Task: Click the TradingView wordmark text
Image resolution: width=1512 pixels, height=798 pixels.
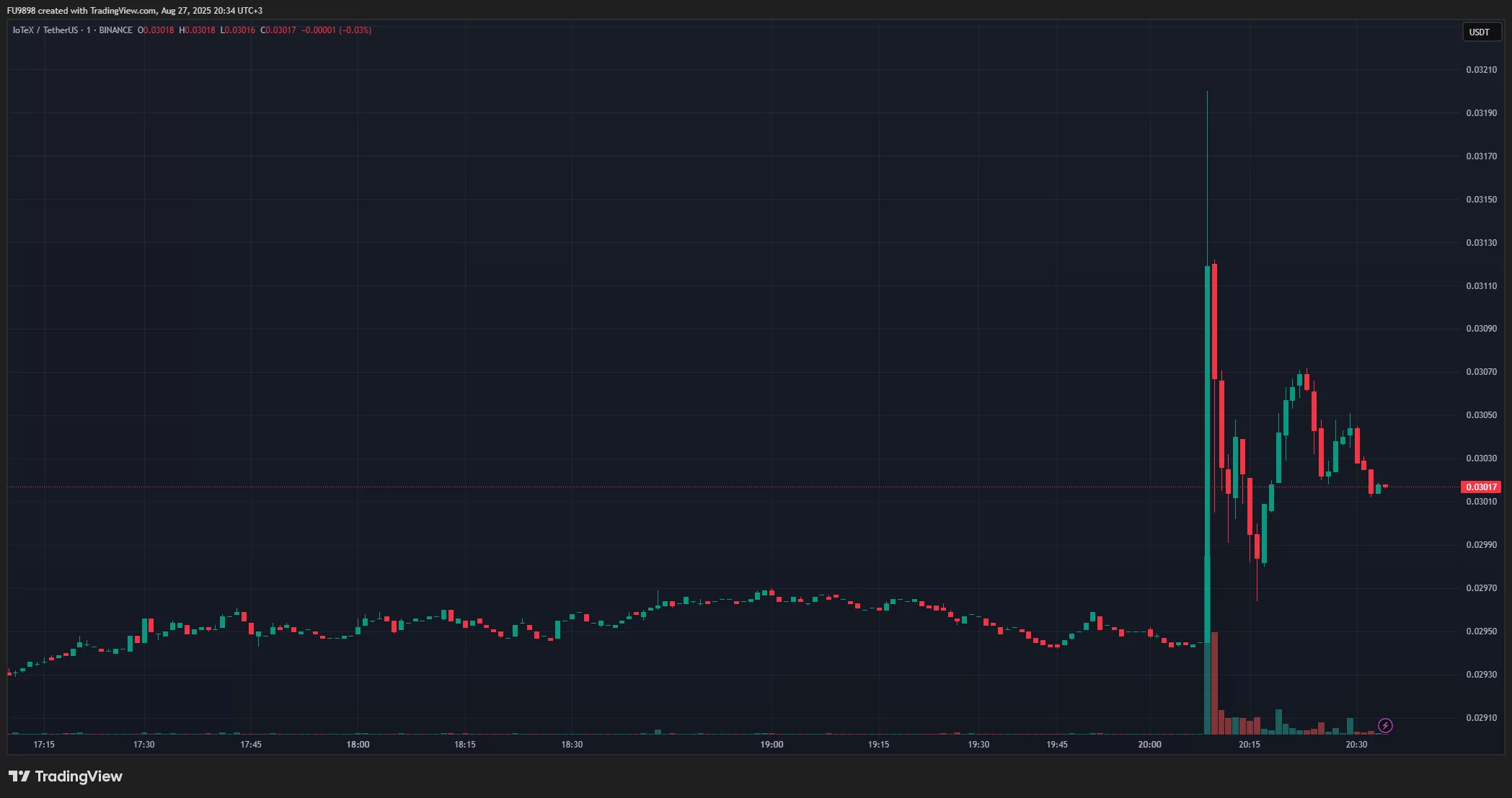Action: [x=79, y=776]
